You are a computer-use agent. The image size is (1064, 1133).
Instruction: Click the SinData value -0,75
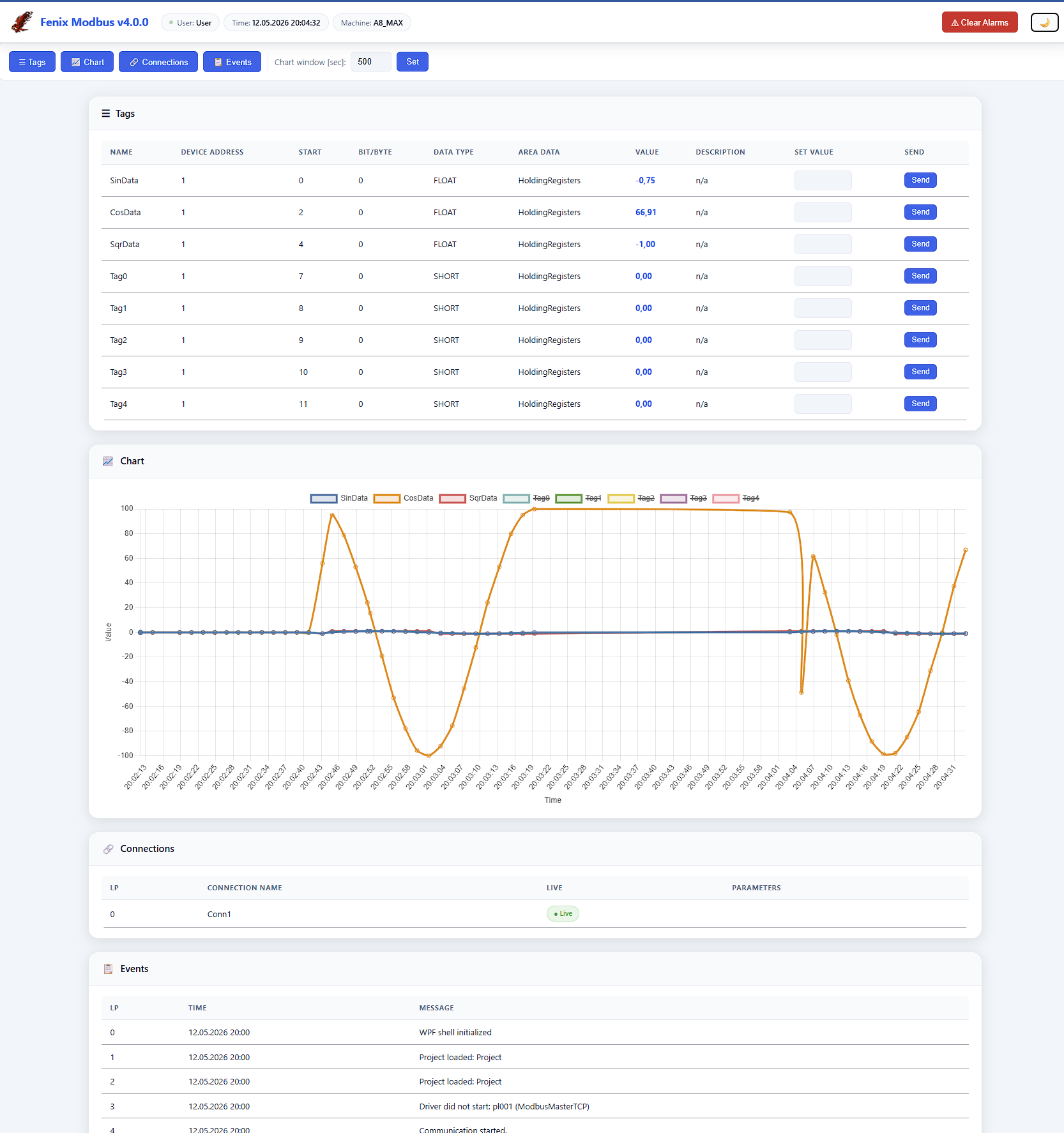[x=645, y=180]
